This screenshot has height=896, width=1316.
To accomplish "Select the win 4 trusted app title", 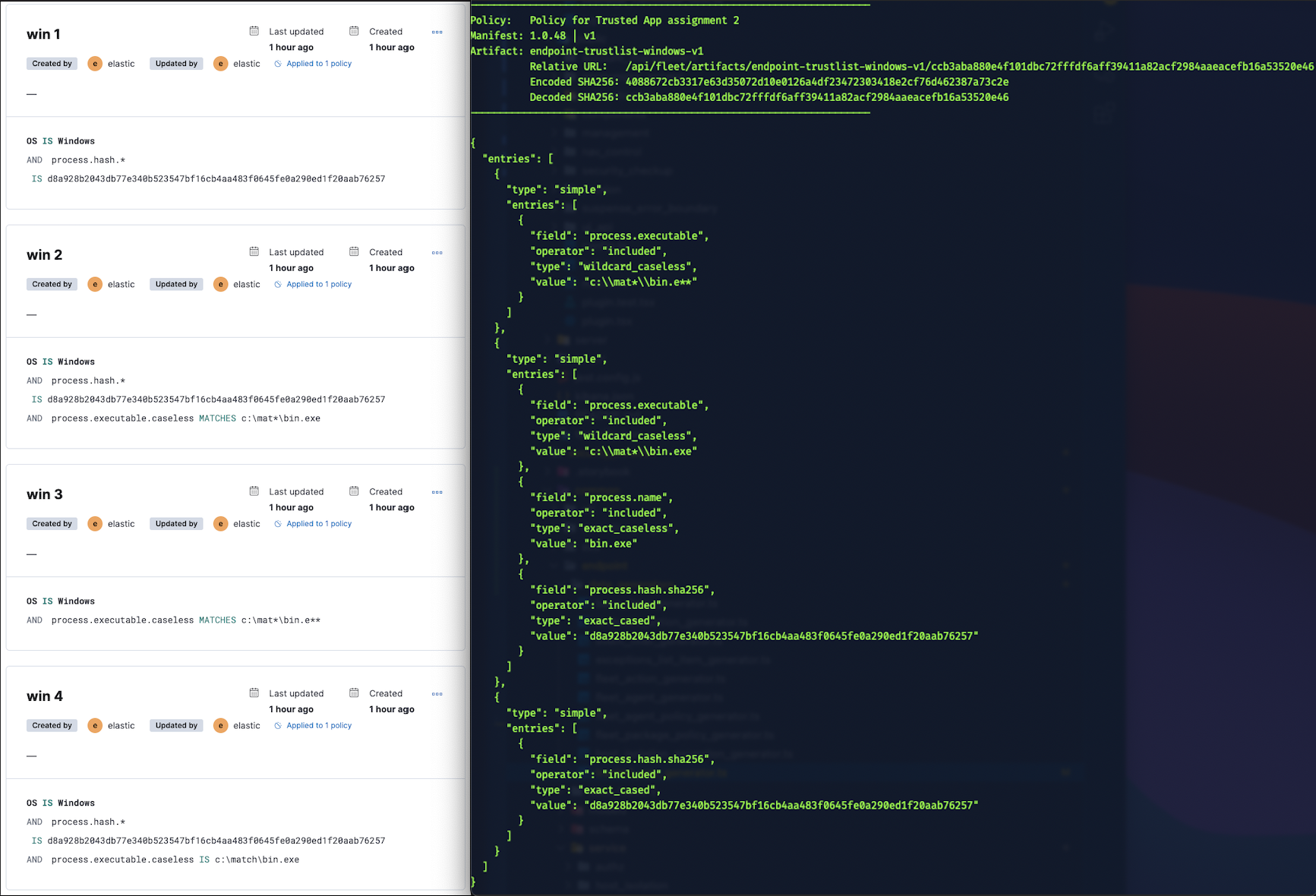I will 45,696.
